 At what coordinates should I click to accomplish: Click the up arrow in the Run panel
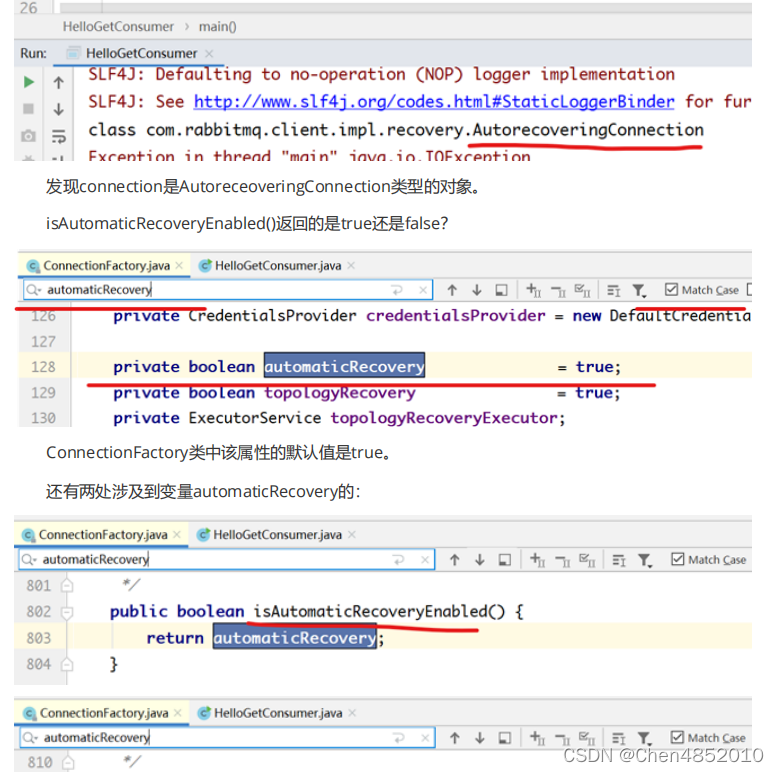click(59, 82)
